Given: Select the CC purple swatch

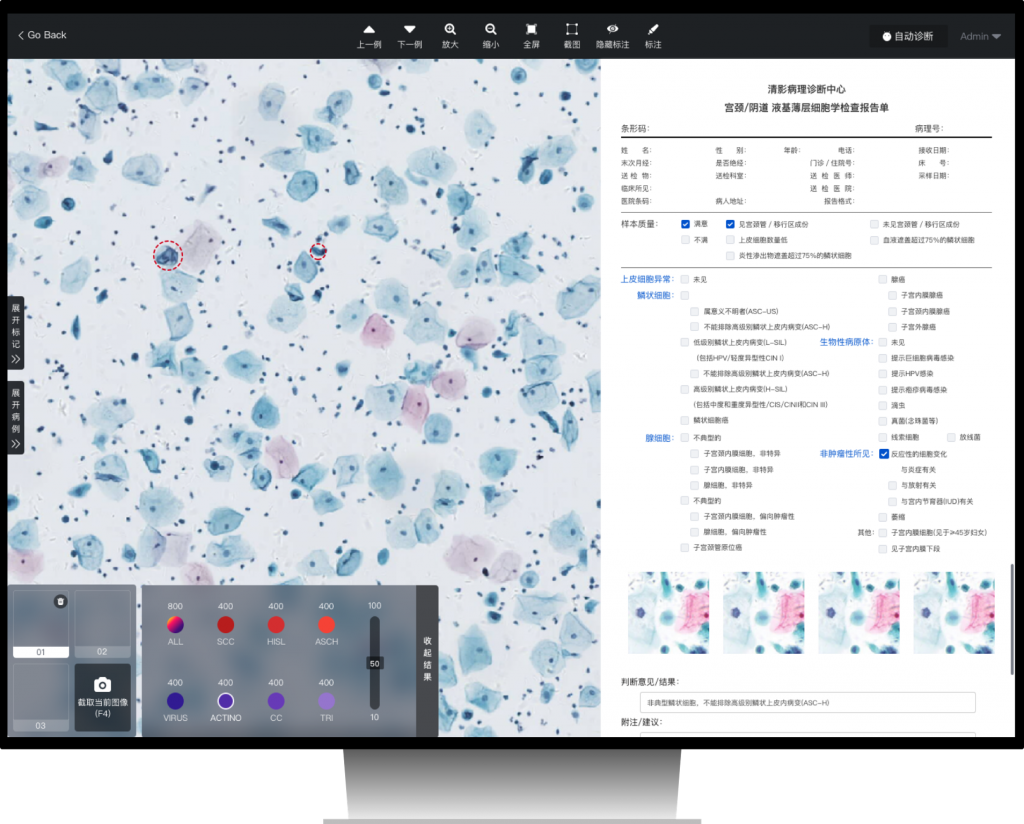Looking at the screenshot, I should pyautogui.click(x=276, y=701).
